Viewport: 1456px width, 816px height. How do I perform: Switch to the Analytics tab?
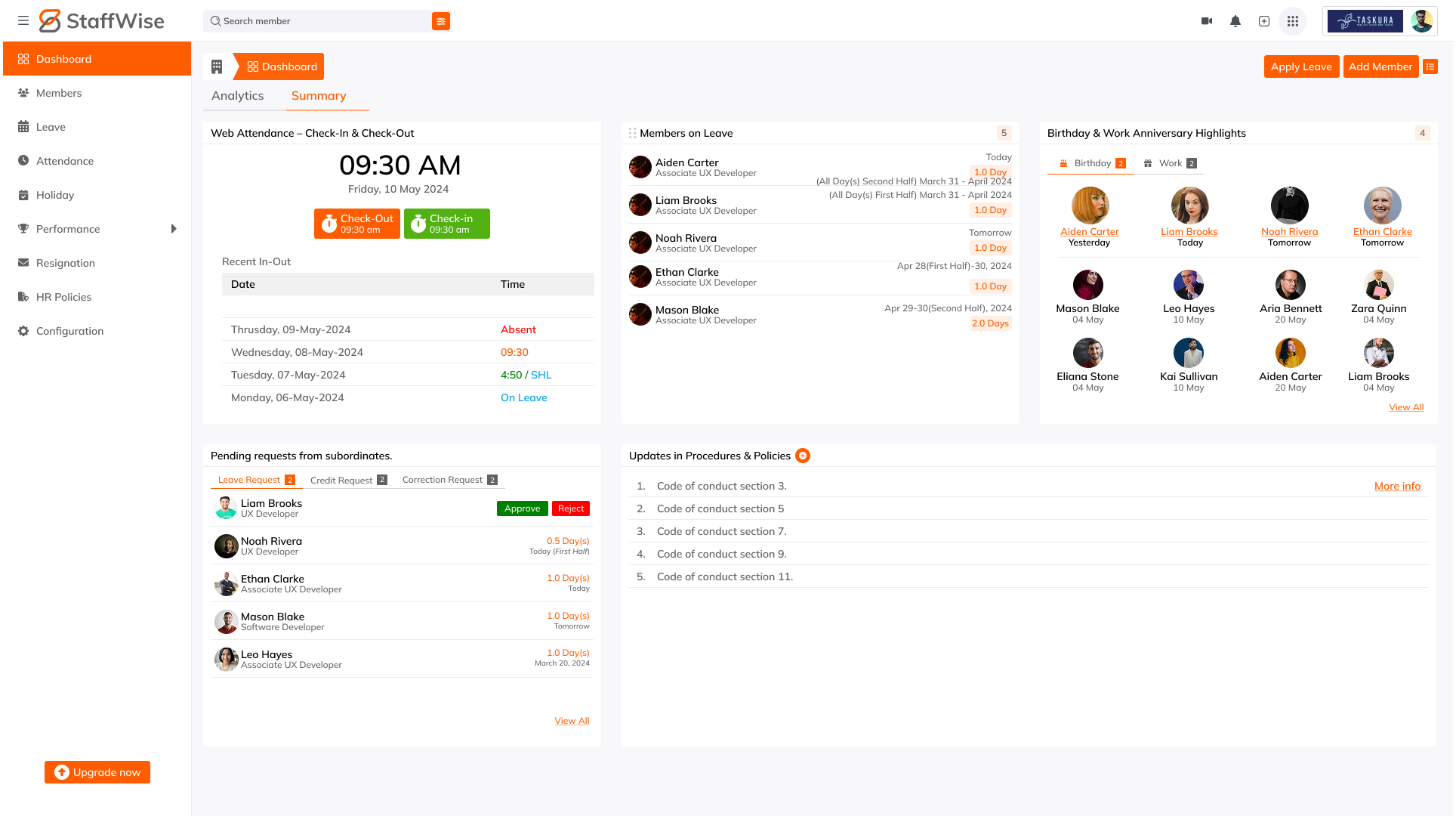(x=237, y=96)
